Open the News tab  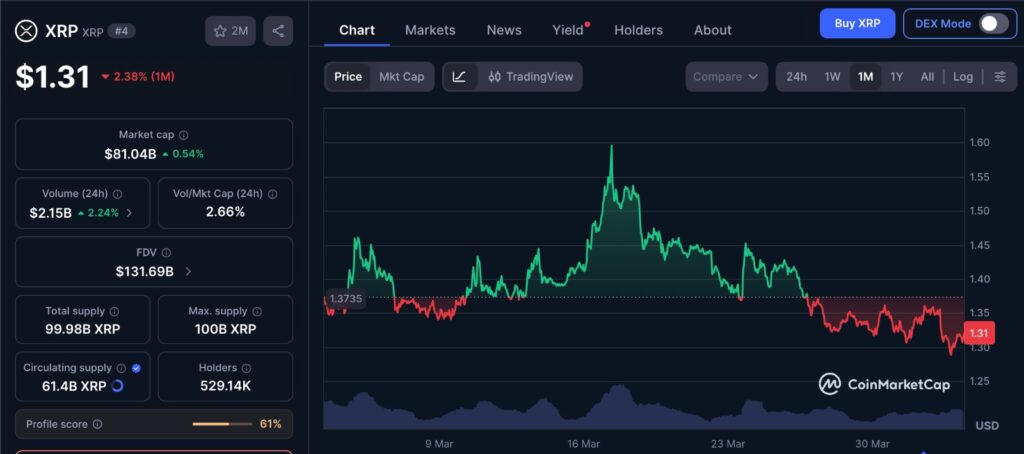point(504,30)
